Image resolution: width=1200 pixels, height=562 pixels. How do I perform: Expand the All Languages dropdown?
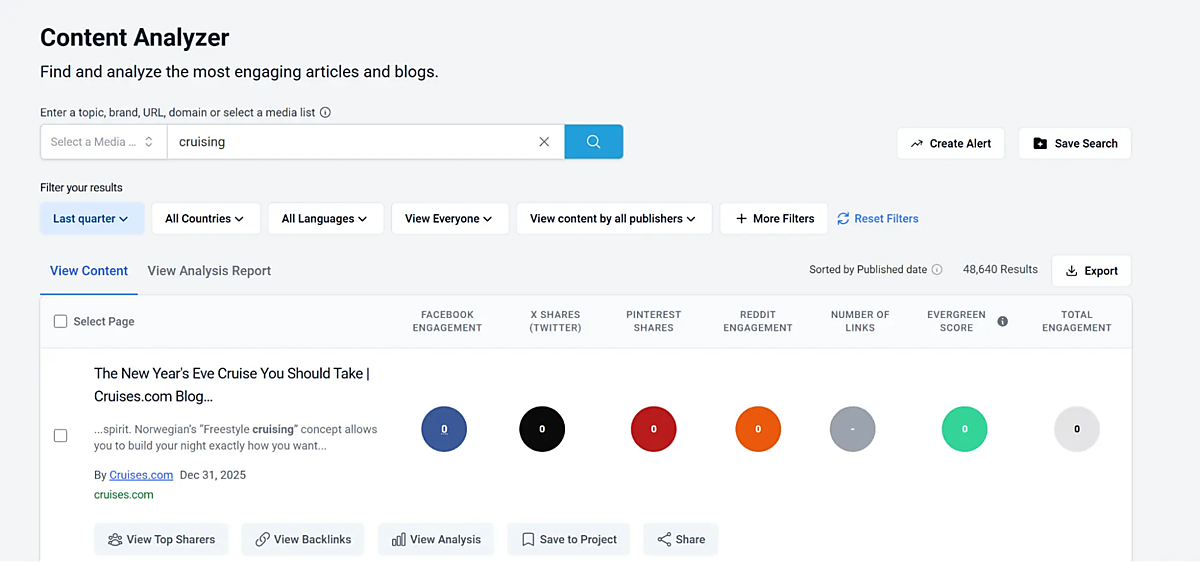(324, 219)
